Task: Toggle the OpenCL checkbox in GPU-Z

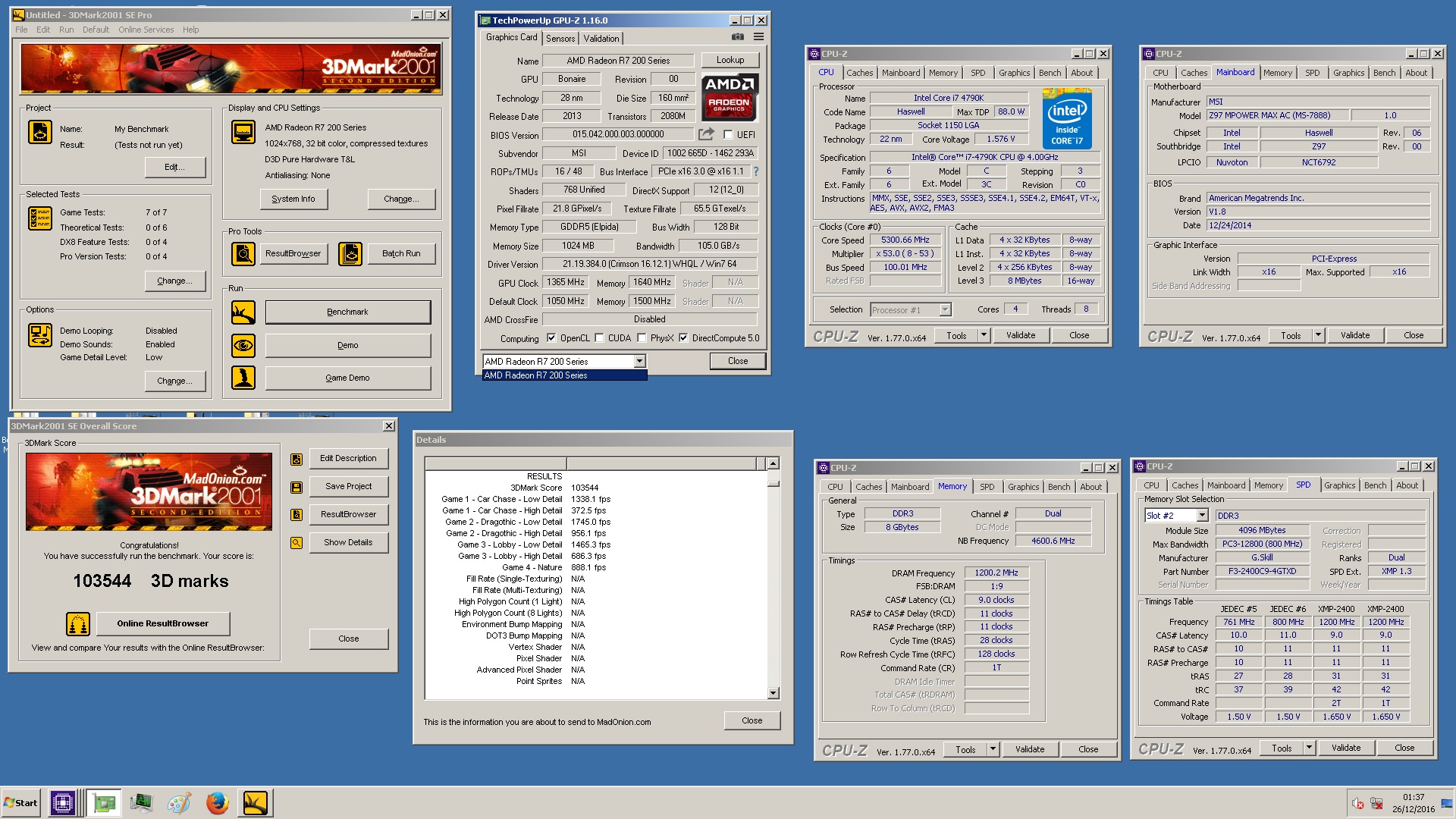Action: (551, 338)
